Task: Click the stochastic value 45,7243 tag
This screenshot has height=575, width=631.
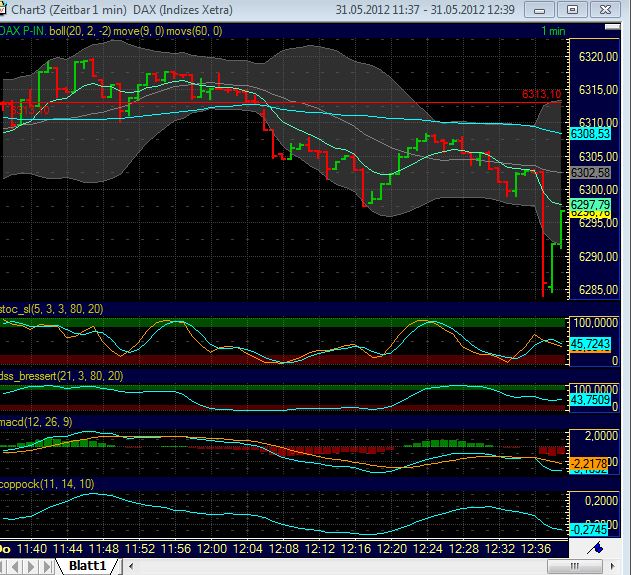Action: (x=590, y=344)
